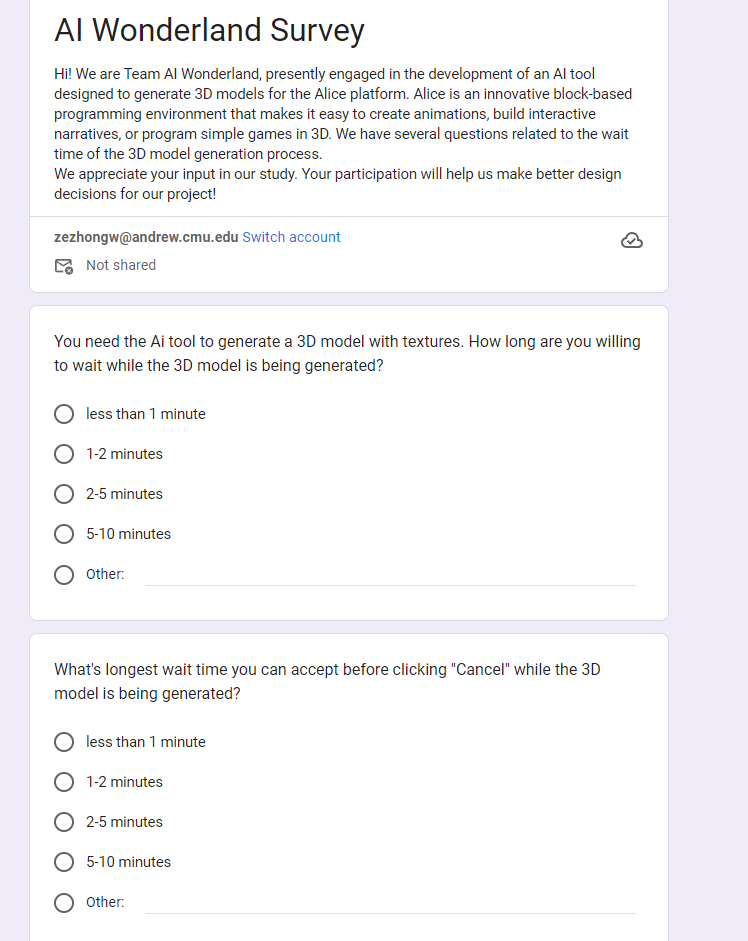Click the cloud saved-draft icon
The height and width of the screenshot is (941, 748).
click(631, 240)
